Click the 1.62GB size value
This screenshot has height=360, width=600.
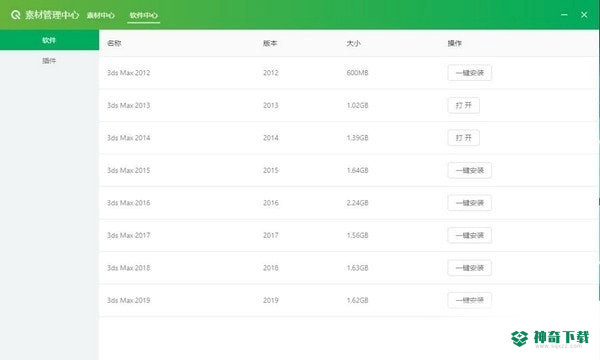point(357,300)
